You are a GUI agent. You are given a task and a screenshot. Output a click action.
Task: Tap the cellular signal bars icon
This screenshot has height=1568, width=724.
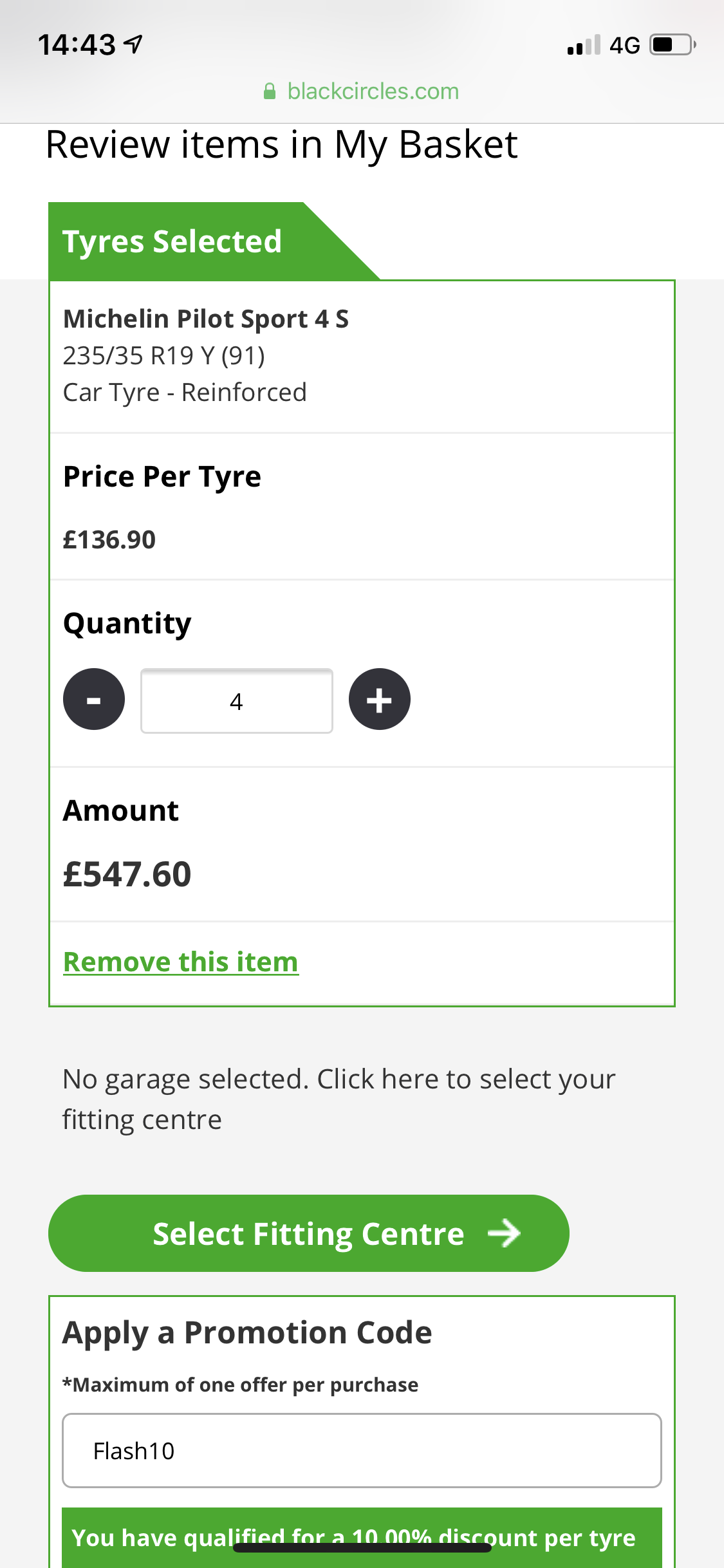584,45
